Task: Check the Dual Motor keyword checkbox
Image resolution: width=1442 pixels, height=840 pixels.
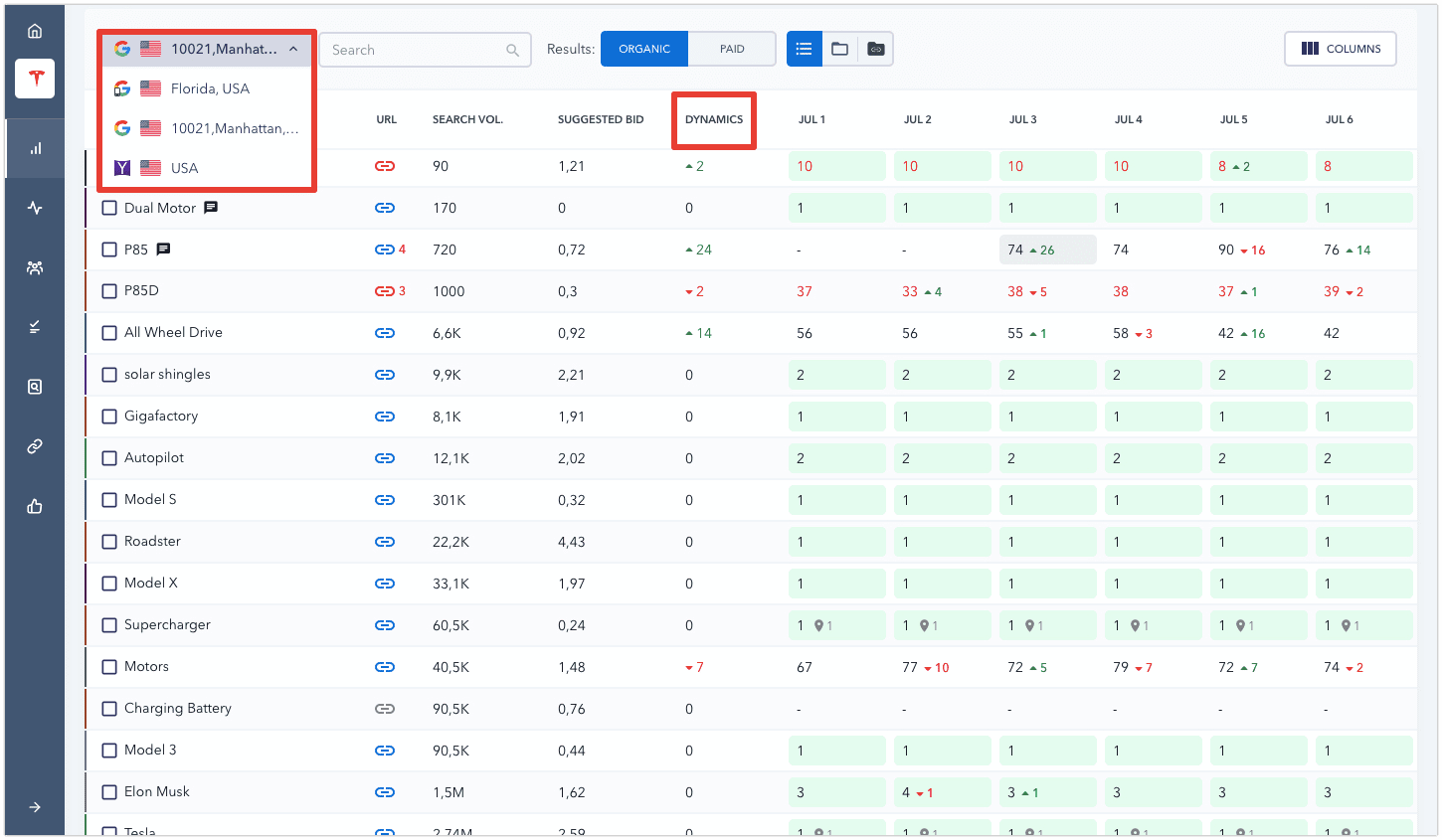Action: coord(109,208)
